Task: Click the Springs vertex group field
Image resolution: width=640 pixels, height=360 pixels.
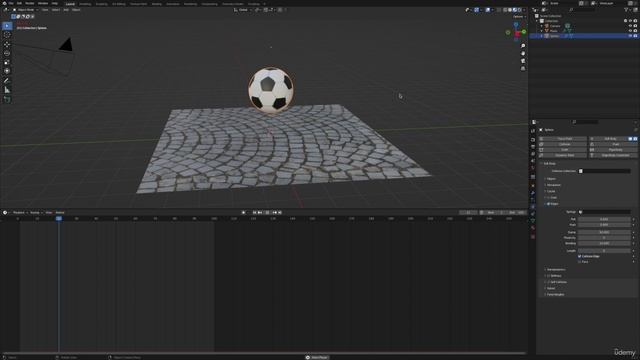Action: click(x=604, y=212)
